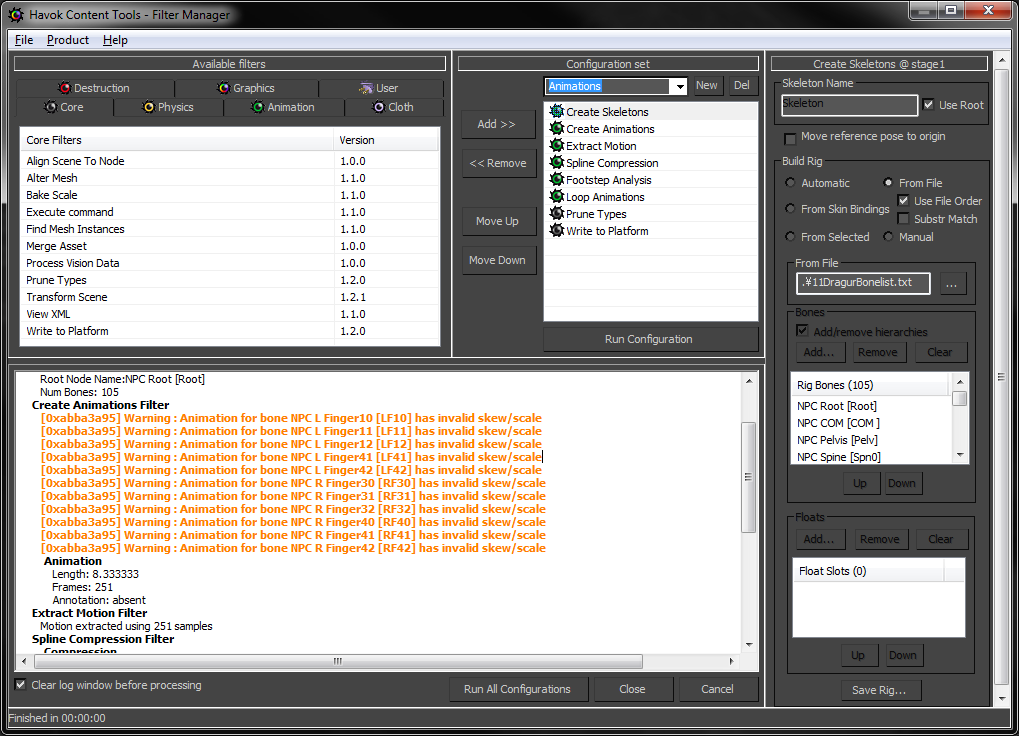Click the Destruction tab icon

click(x=64, y=88)
